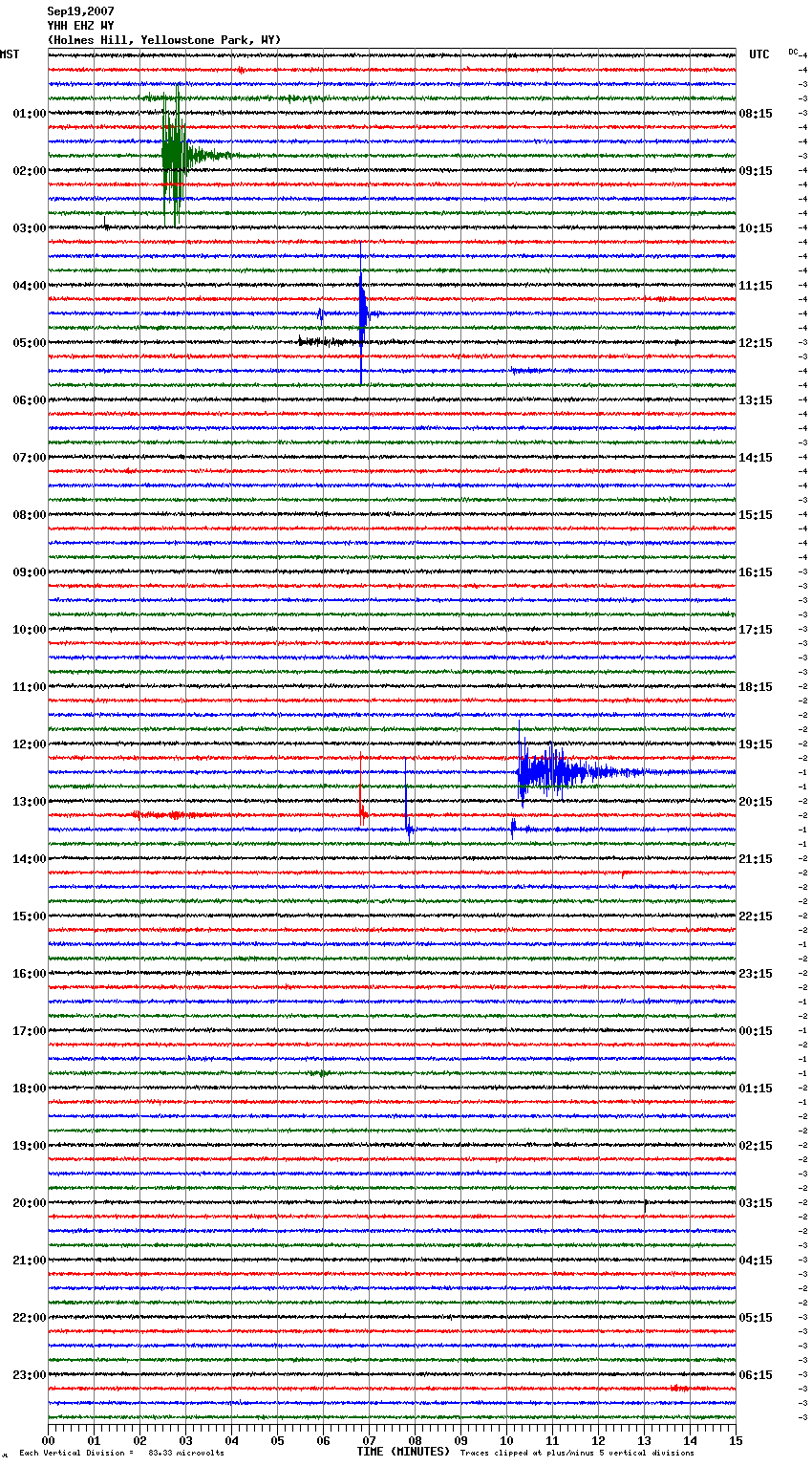Select the 22:00 MST time label

point(30,1318)
